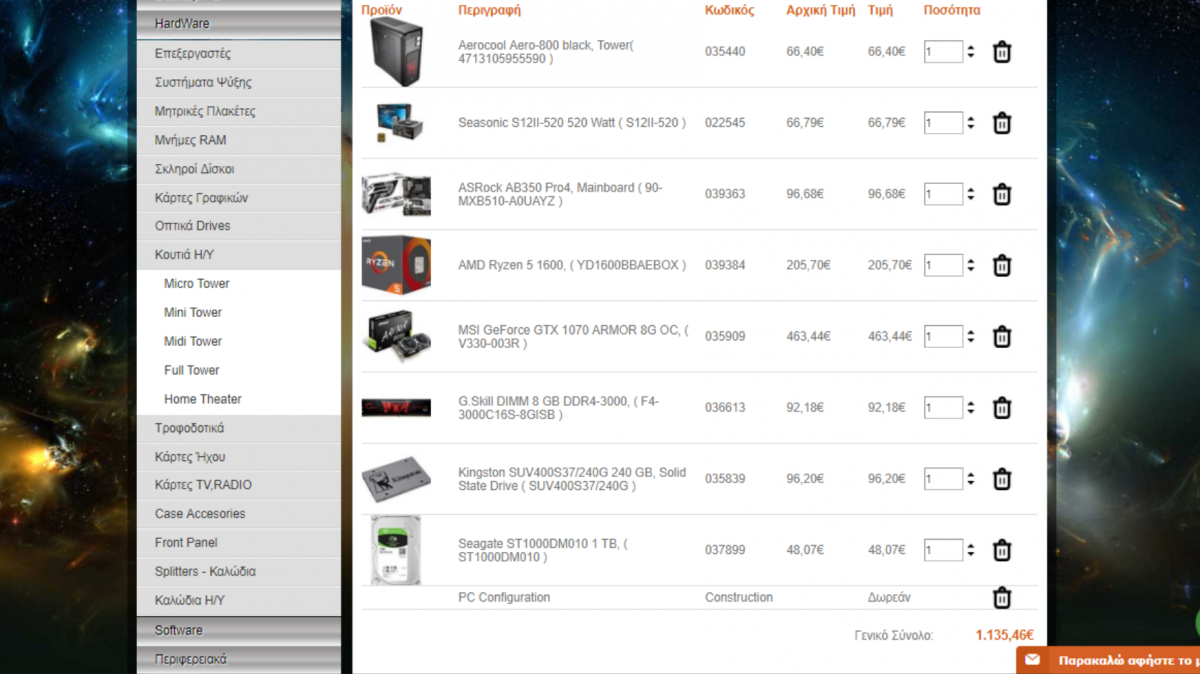Open the ASRock mainboard product image
The width and height of the screenshot is (1200, 674).
[x=396, y=194]
